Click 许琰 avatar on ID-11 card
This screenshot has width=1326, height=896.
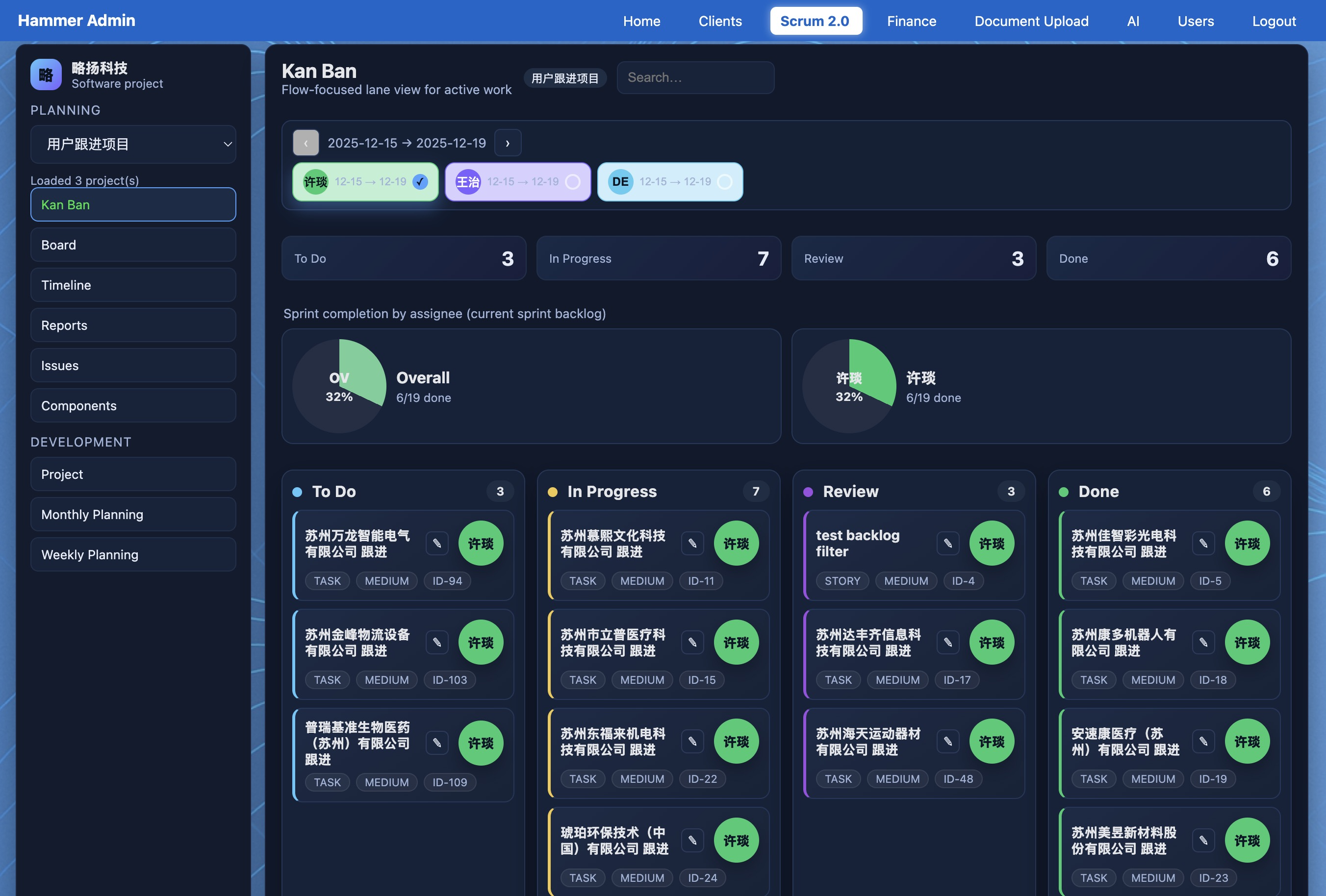(737, 543)
